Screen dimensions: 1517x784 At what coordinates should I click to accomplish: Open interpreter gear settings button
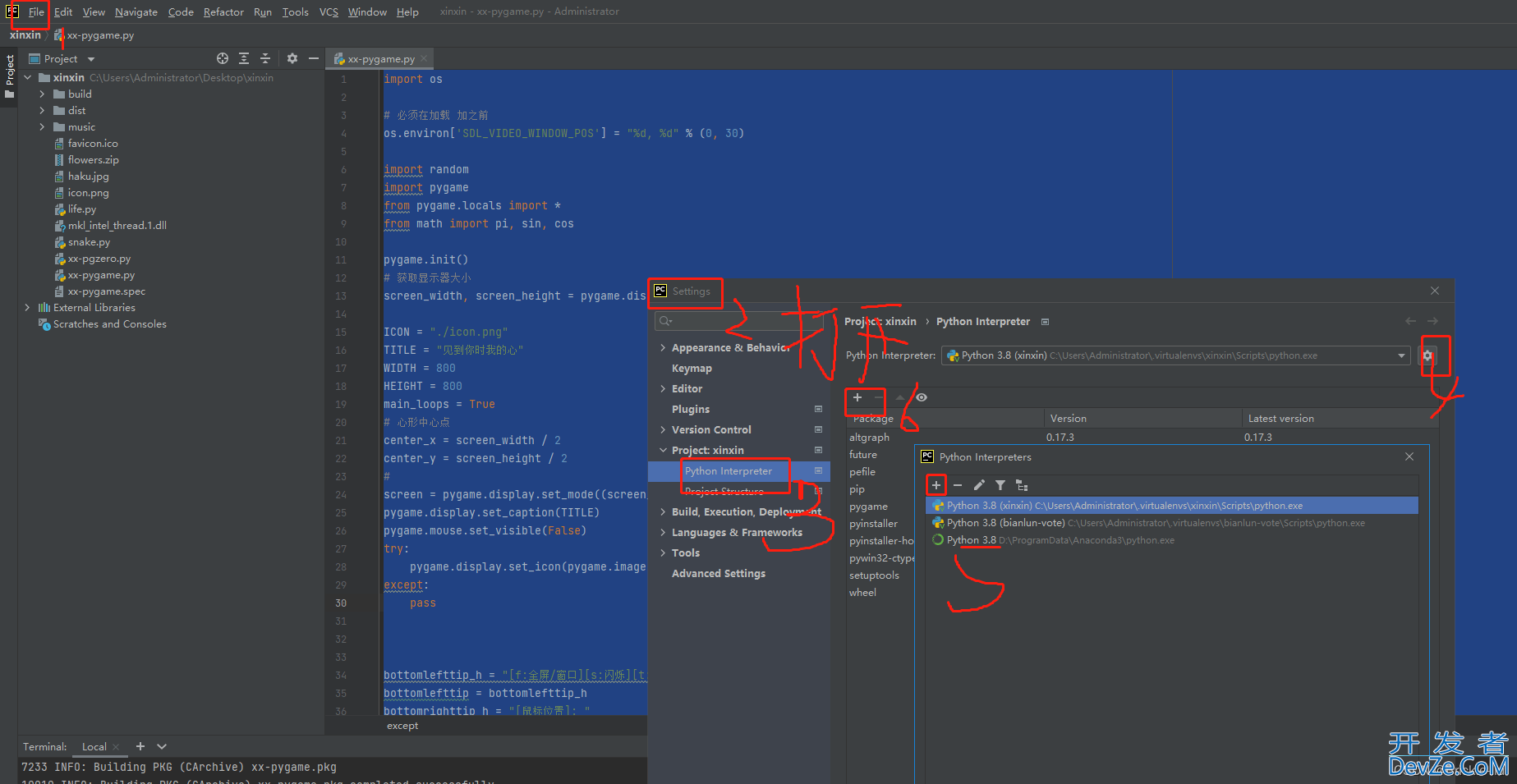coord(1427,355)
